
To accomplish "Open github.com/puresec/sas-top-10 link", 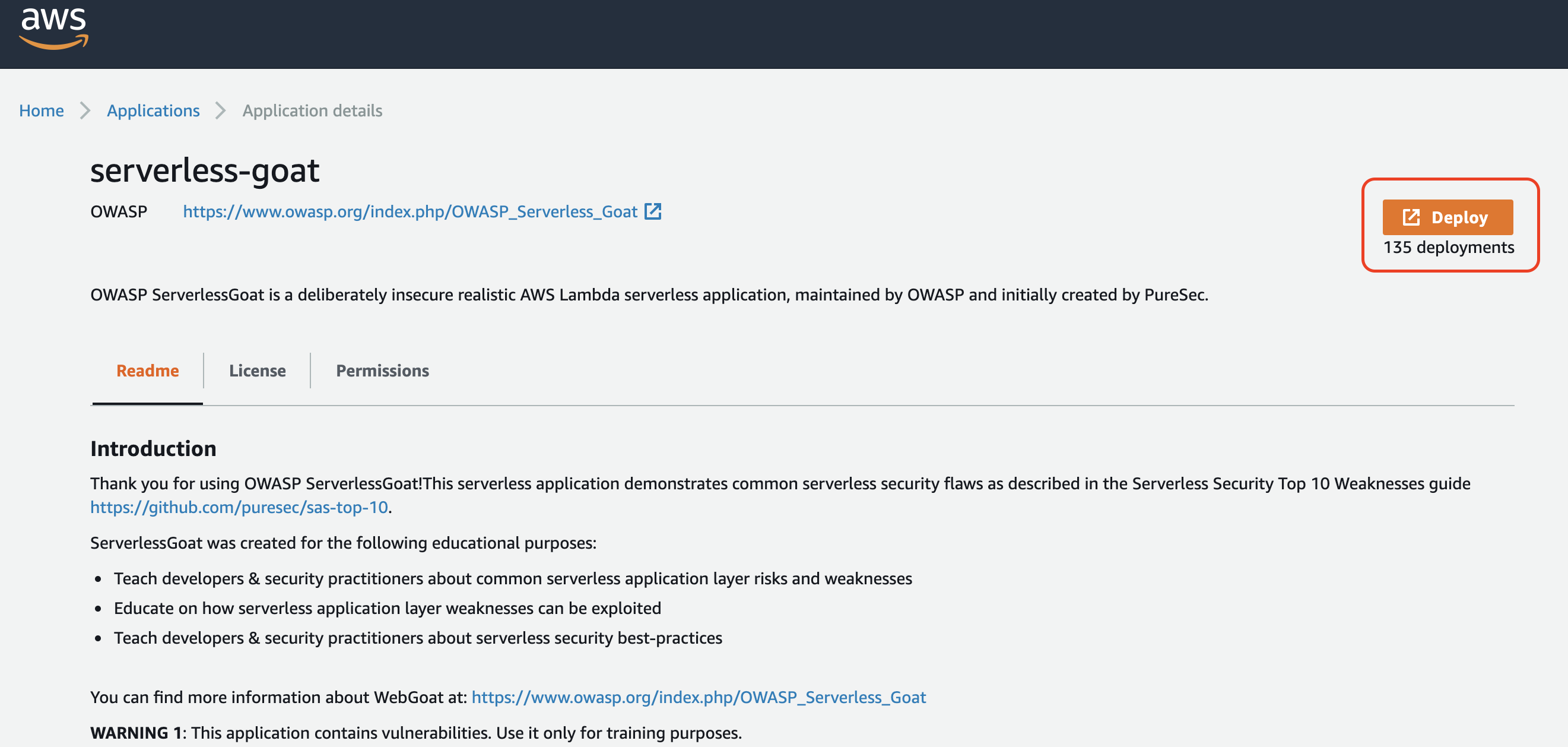I will click(239, 507).
